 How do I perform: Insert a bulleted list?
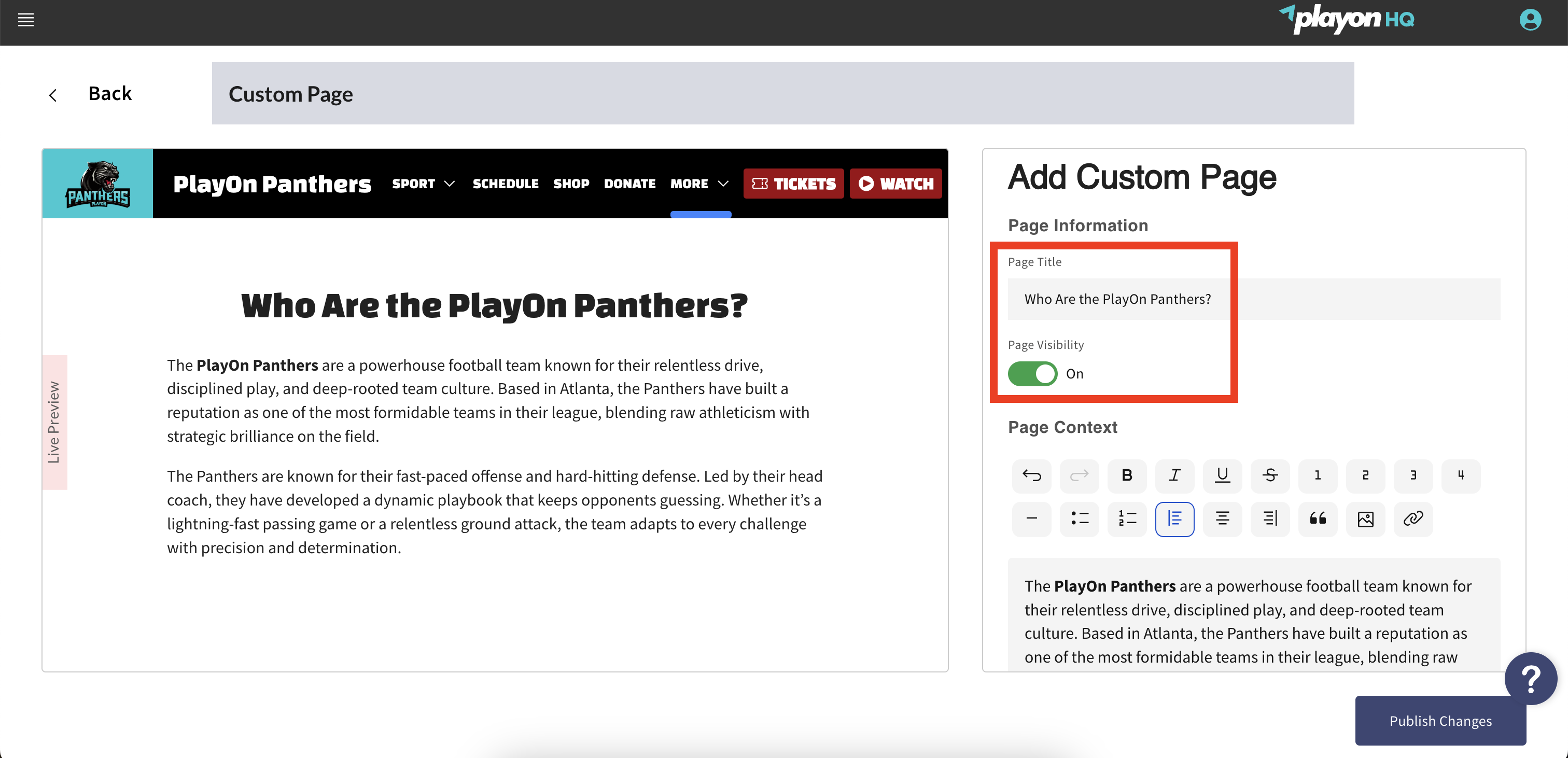click(x=1079, y=519)
